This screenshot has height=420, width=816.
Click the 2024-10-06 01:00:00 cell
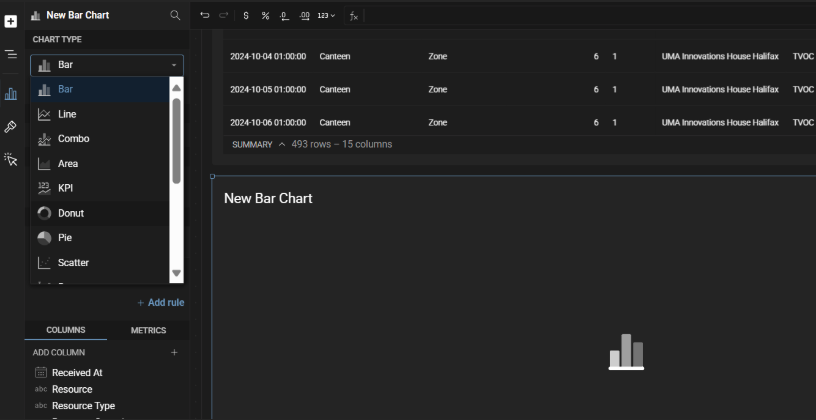click(268, 122)
